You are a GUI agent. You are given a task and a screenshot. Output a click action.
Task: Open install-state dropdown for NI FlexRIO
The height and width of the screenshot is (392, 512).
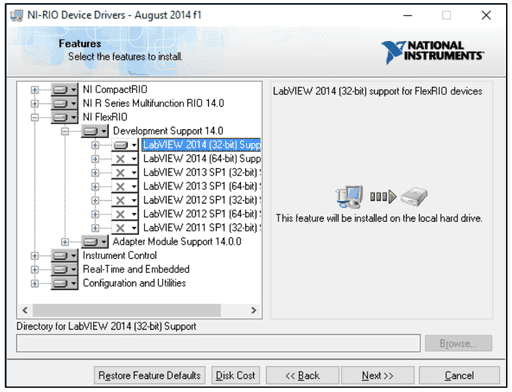pos(65,117)
